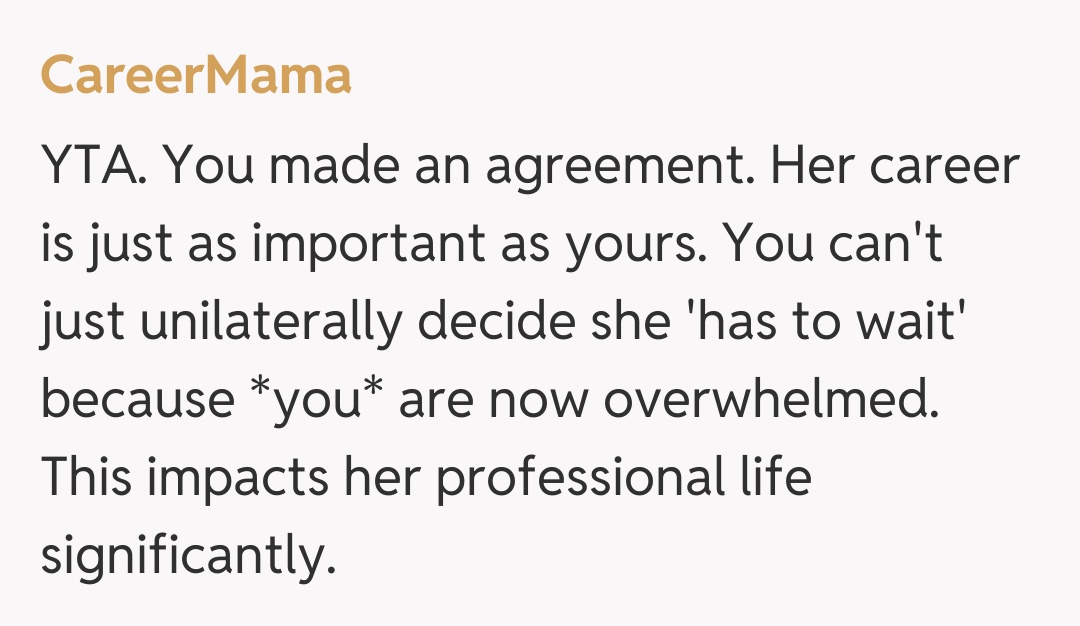Click the 'YTA.' verdict at comment start

97,167
